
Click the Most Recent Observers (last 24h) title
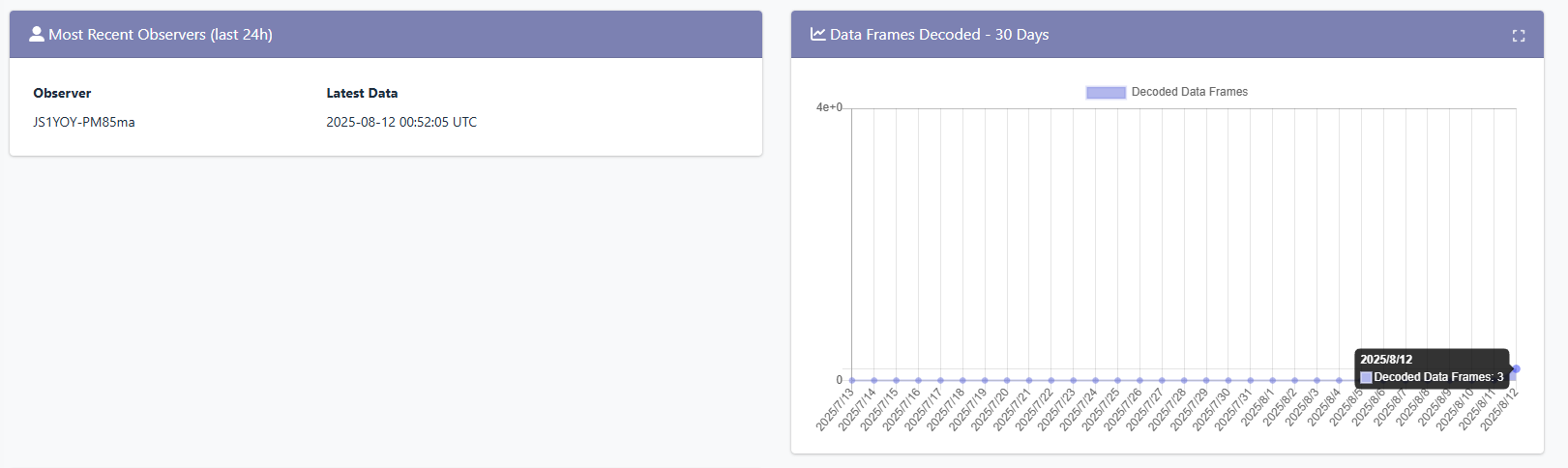coord(161,34)
